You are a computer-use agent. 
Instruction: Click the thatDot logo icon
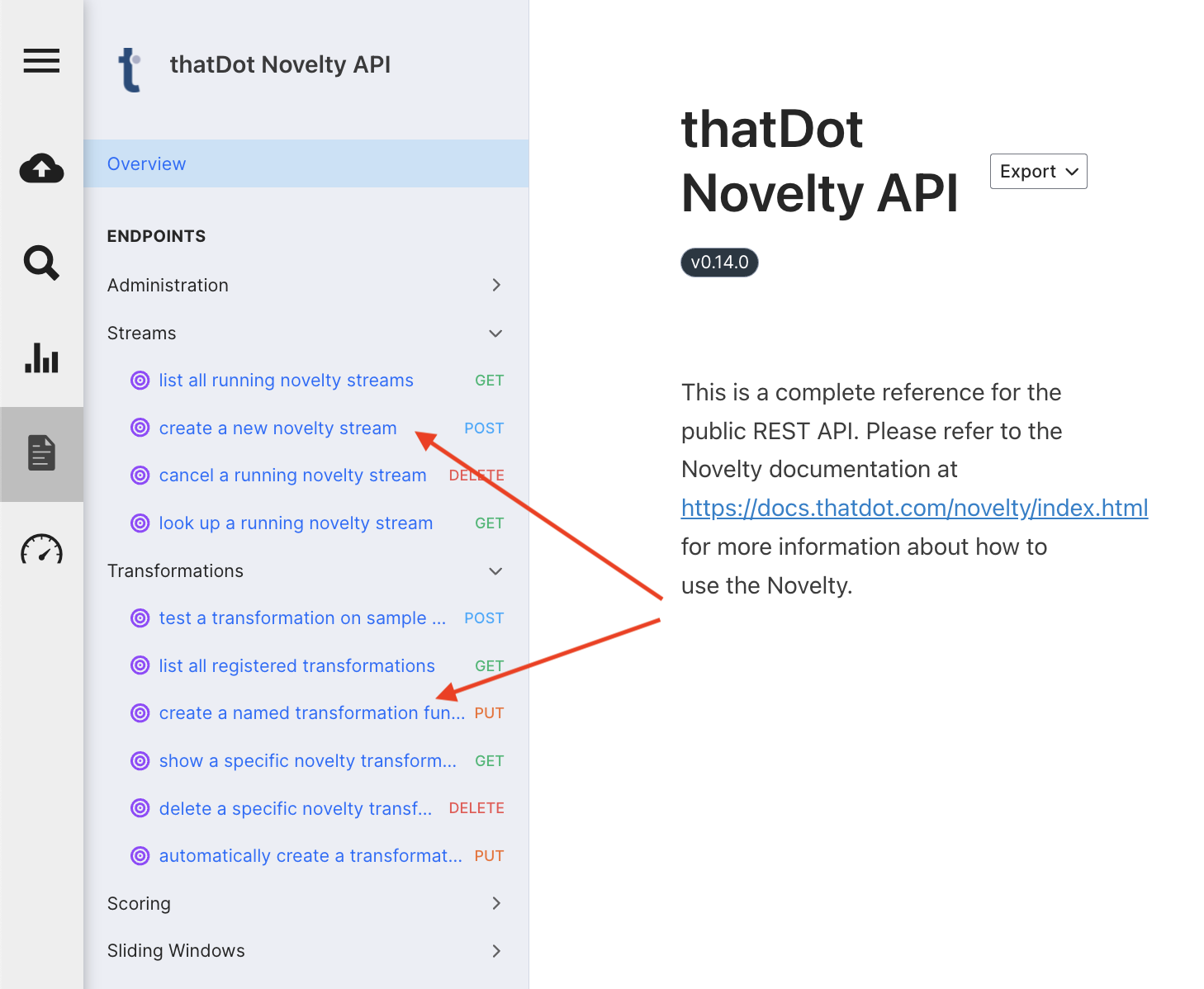pyautogui.click(x=130, y=69)
